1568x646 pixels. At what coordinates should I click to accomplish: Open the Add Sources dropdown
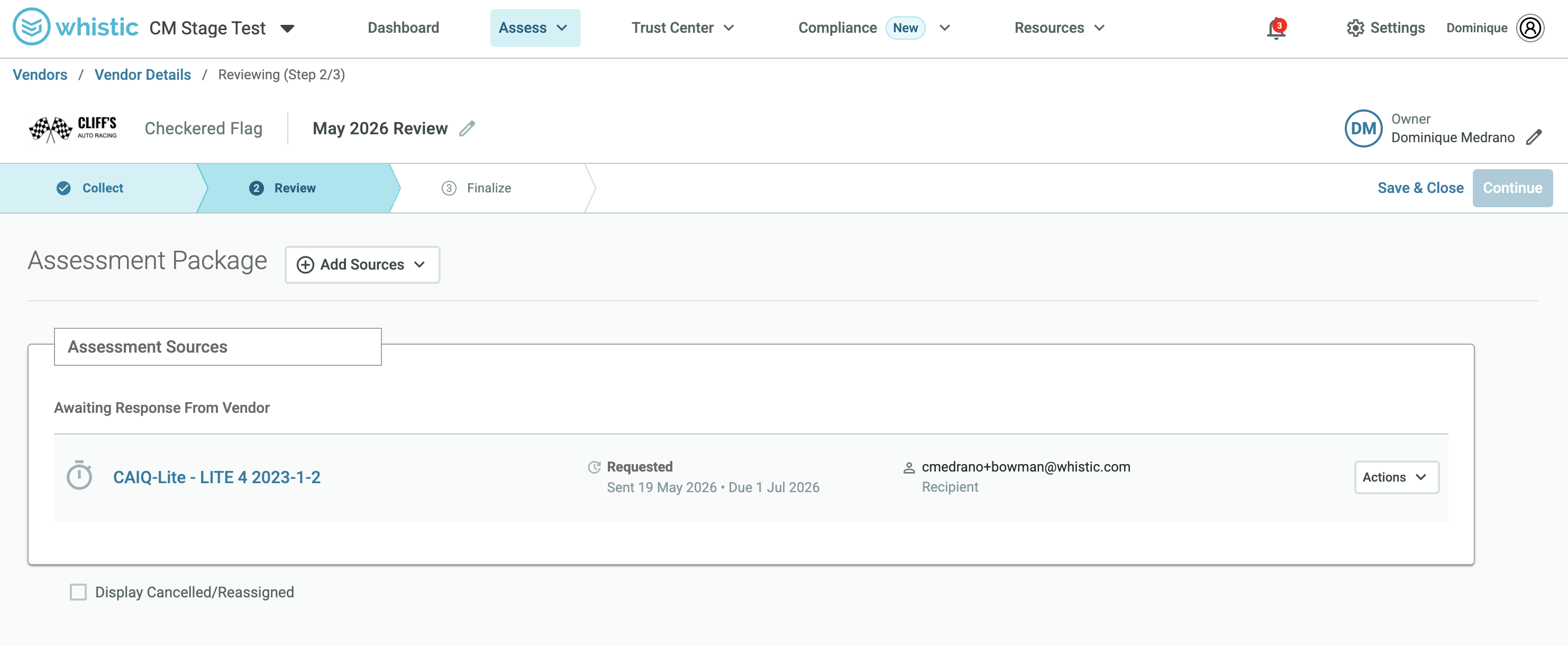[x=362, y=265]
